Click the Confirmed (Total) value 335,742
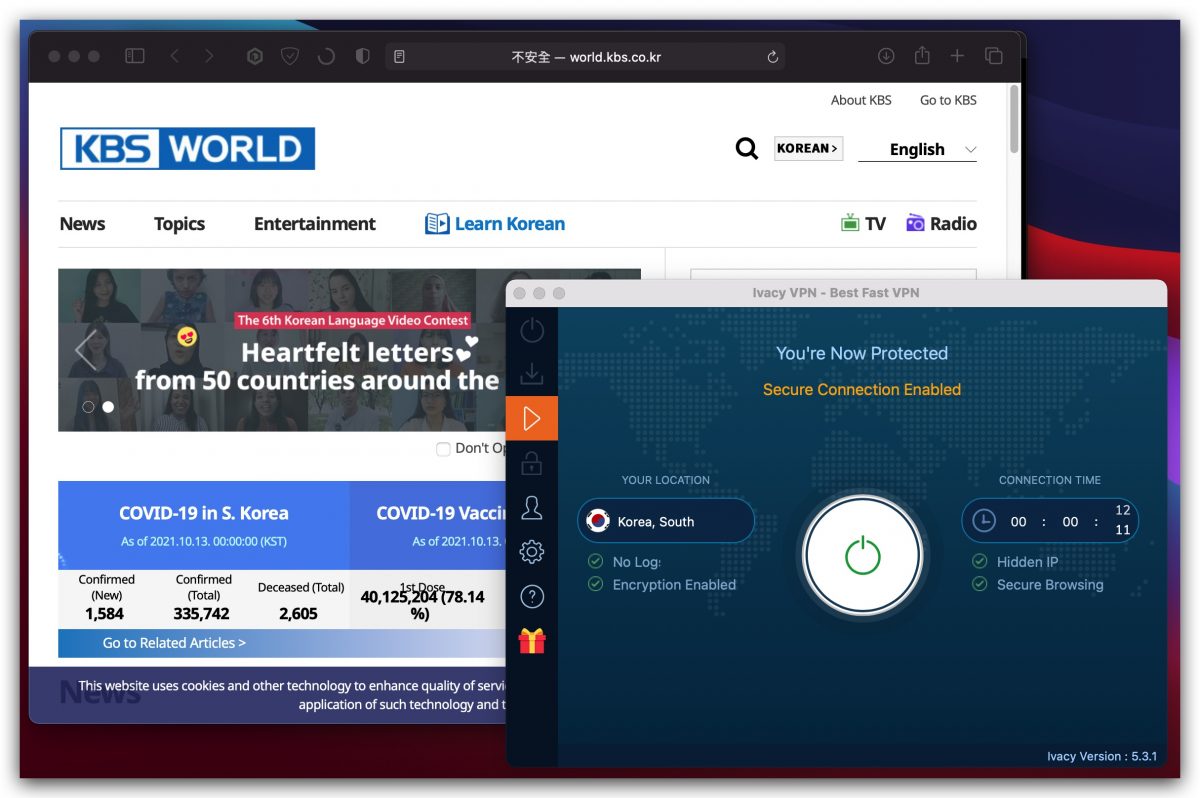 pyautogui.click(x=203, y=614)
